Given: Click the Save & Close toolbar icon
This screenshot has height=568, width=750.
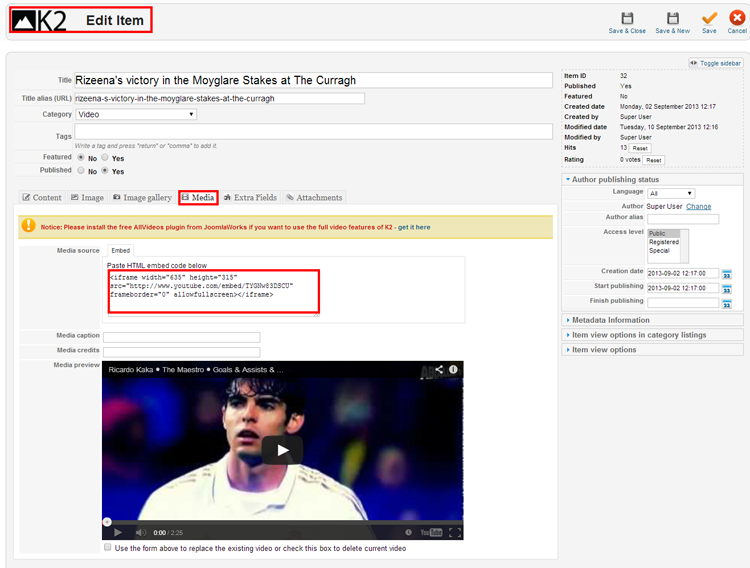Looking at the screenshot, I should (x=627, y=19).
